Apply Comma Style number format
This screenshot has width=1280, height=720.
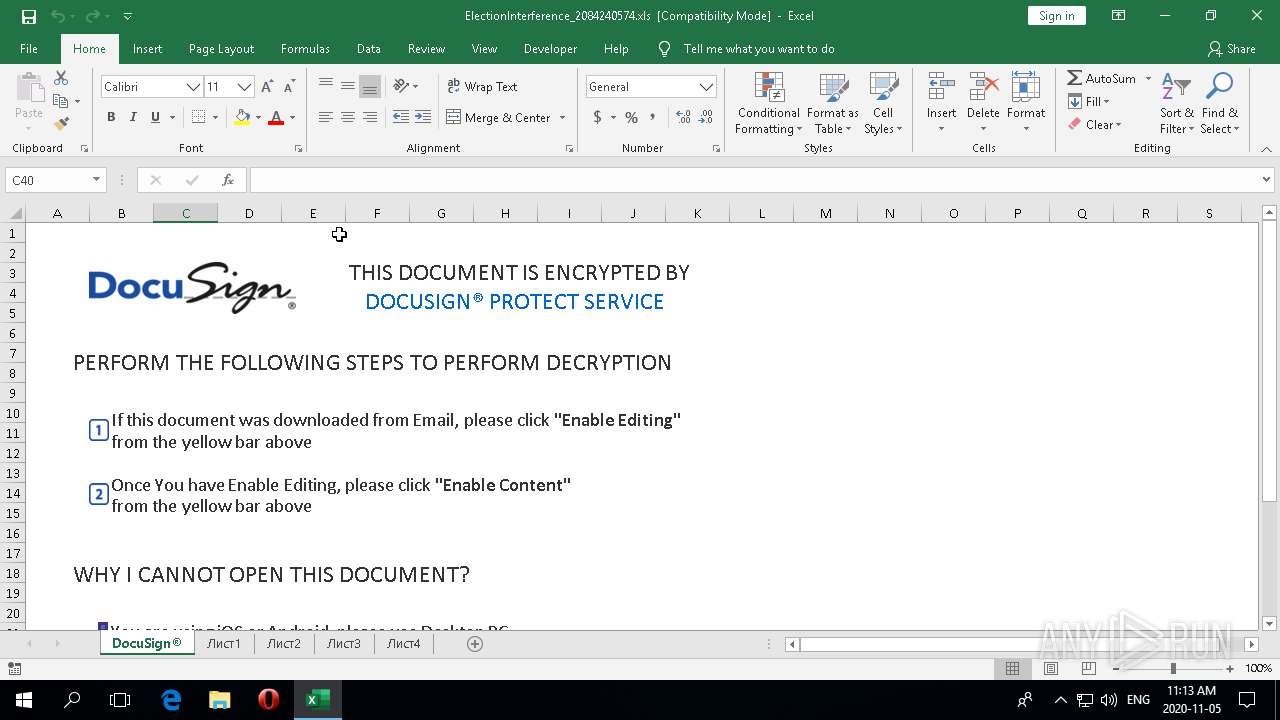653,117
